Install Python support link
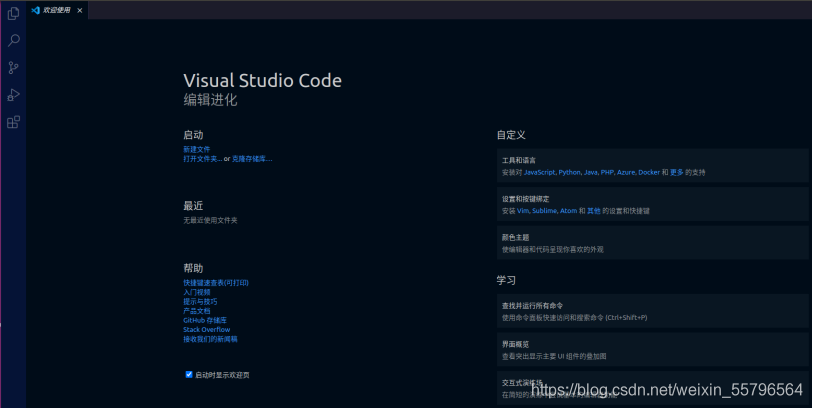 point(569,172)
